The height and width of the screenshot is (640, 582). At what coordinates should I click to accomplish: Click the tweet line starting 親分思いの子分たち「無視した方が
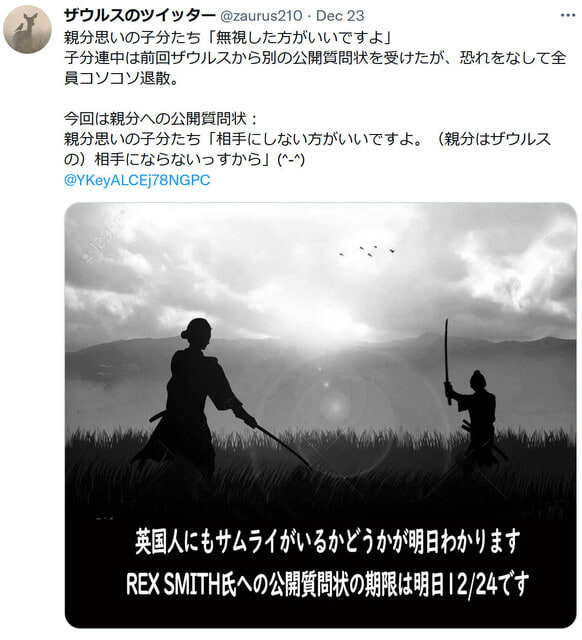pyautogui.click(x=229, y=38)
